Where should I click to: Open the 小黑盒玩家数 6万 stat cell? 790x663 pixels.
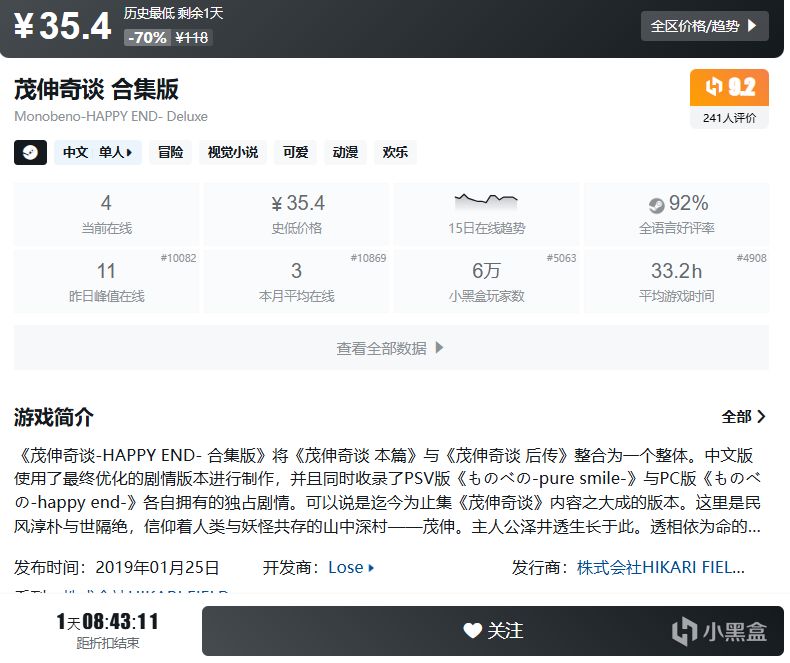pos(487,281)
